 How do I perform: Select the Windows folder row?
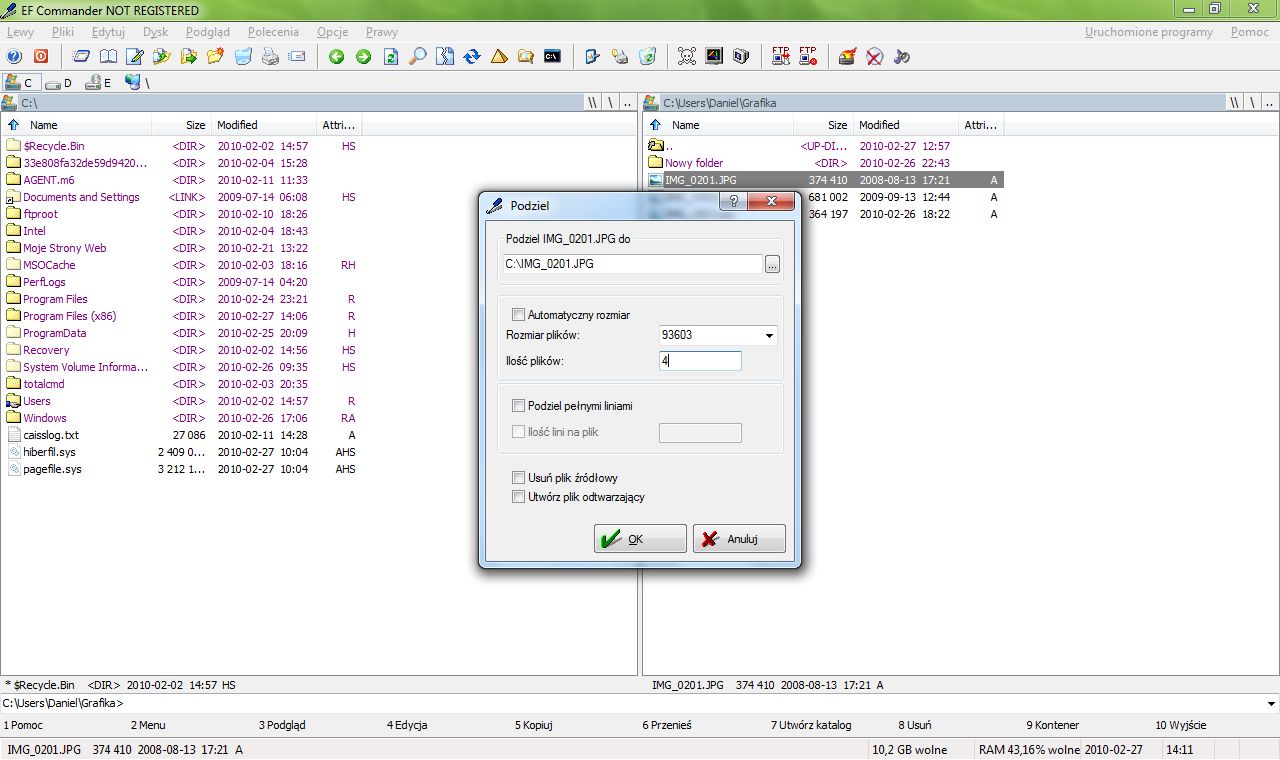tap(181, 418)
